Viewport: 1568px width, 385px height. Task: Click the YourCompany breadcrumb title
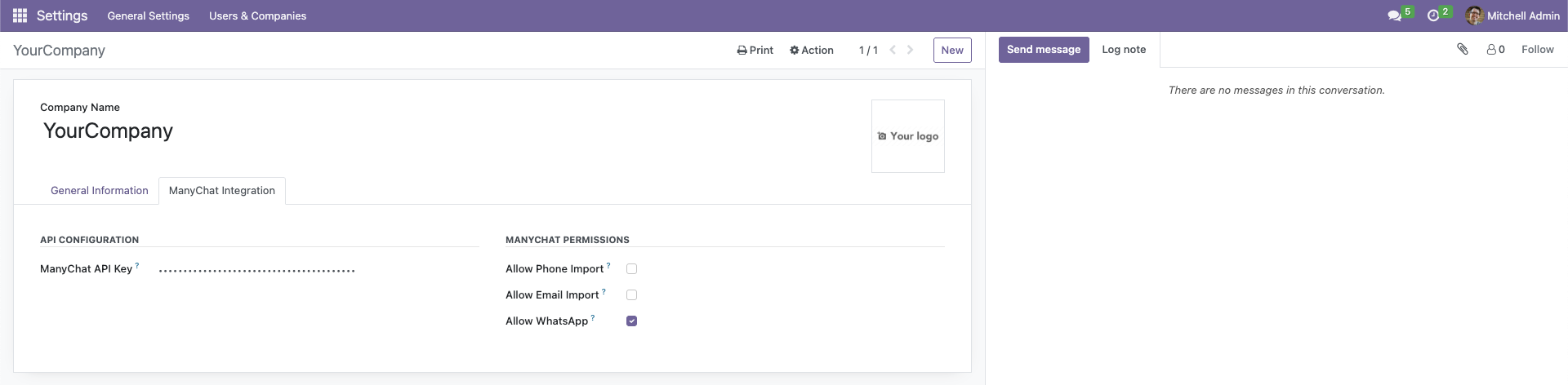(59, 51)
